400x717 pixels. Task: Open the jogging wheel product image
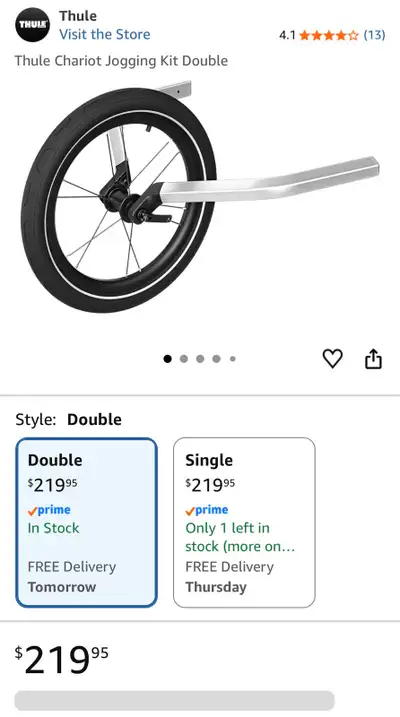pos(200,197)
